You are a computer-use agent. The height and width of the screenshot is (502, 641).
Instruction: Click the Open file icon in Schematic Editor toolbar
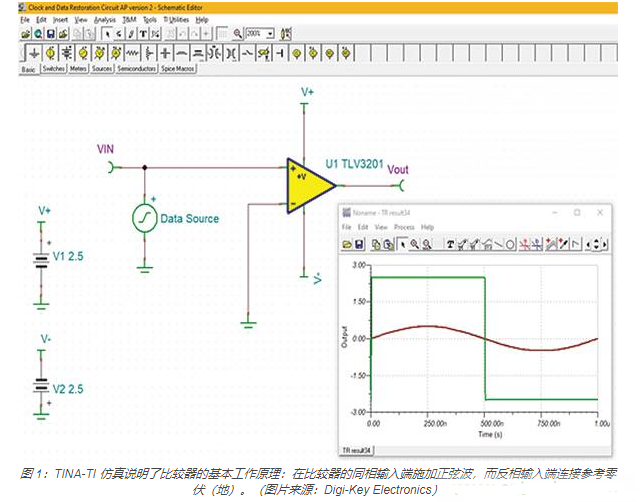coord(25,34)
